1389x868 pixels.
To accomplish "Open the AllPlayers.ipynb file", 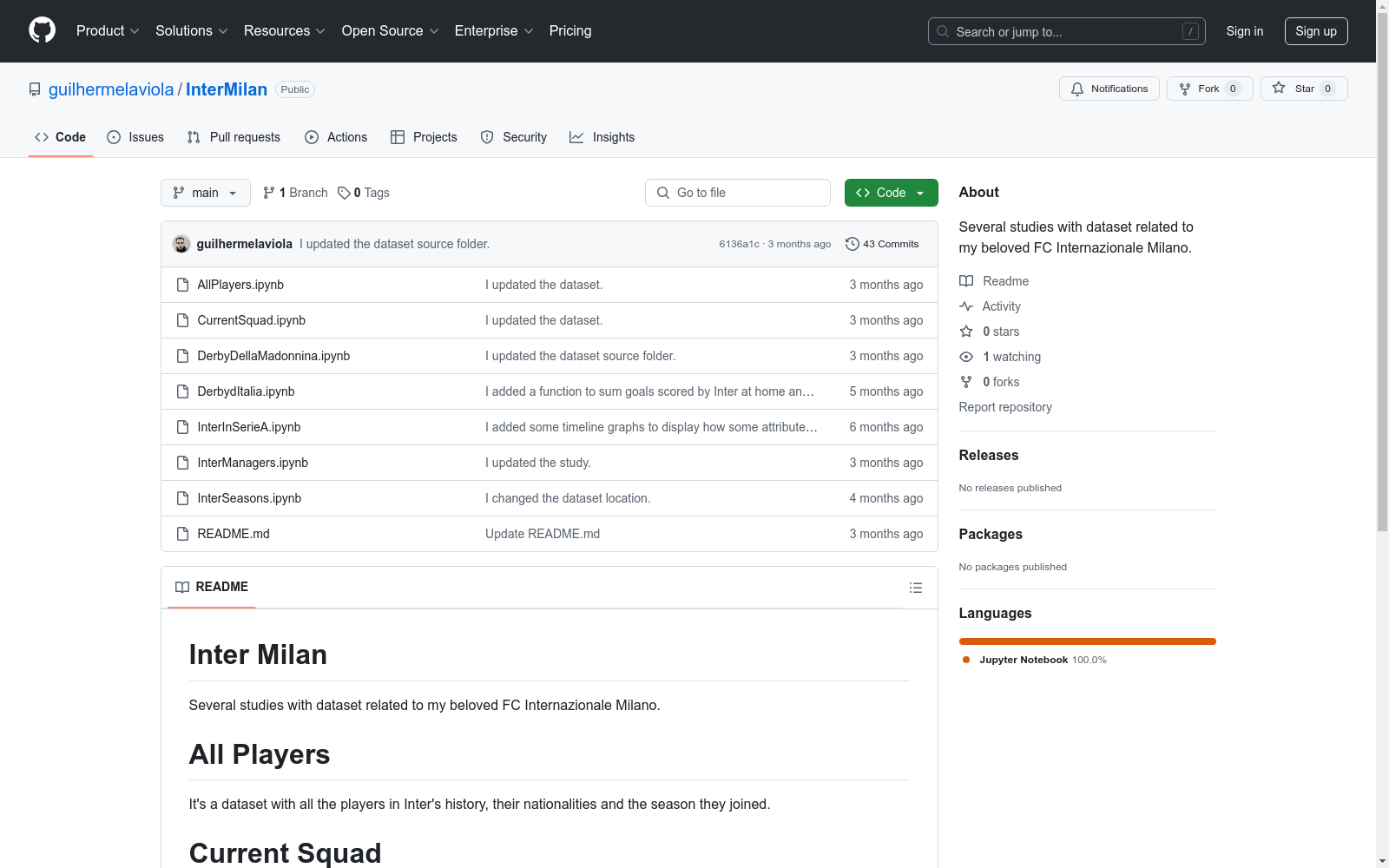I will [x=240, y=285].
